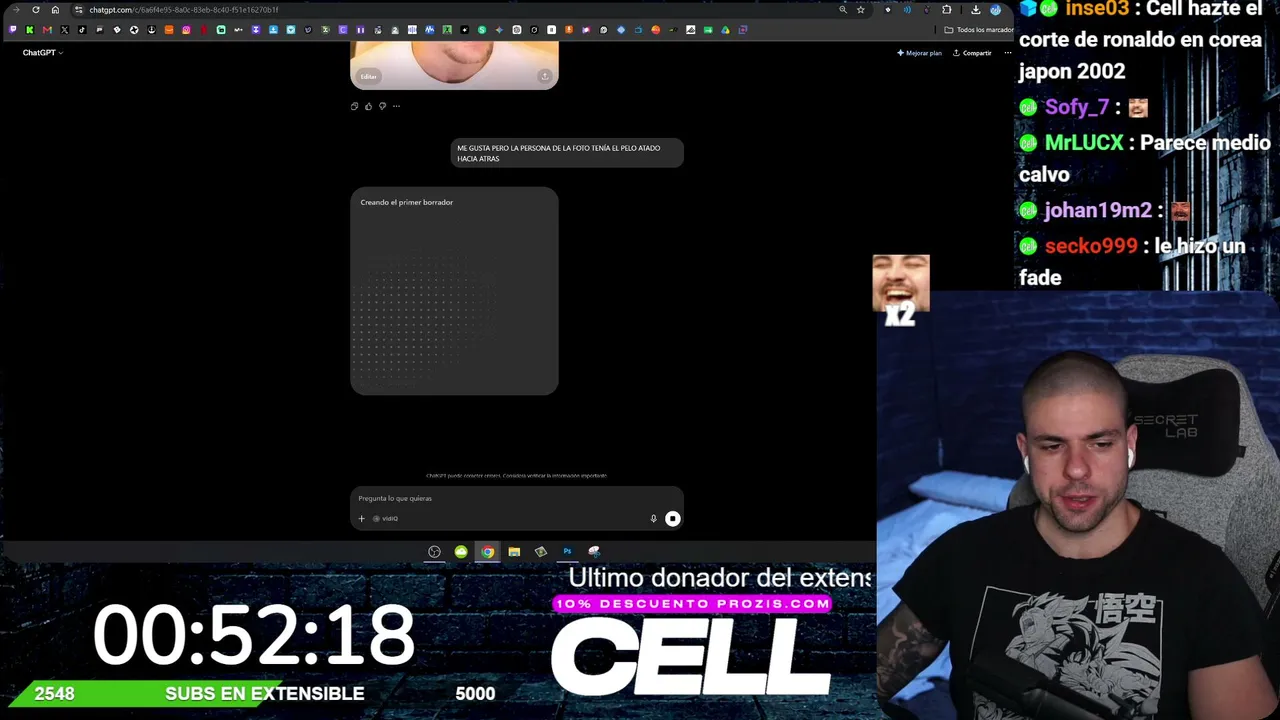1280x720 pixels.
Task: Open OBS Studio from the taskbar
Action: (434, 551)
